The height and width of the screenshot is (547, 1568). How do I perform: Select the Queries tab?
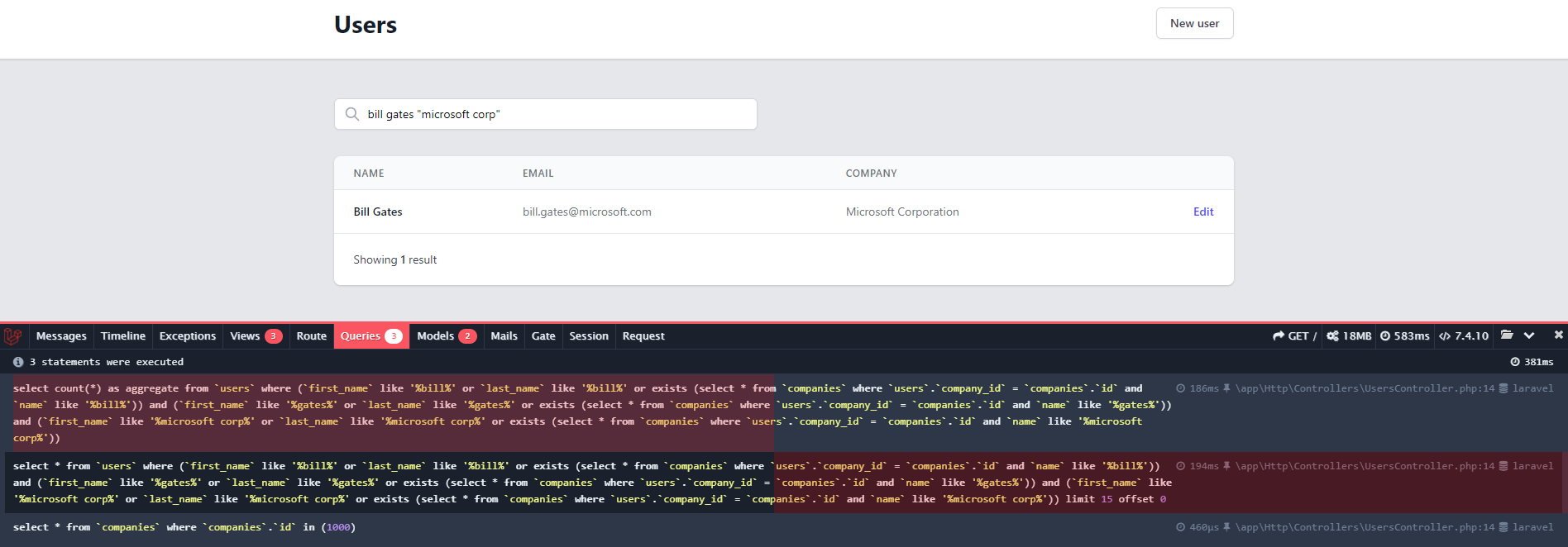click(x=371, y=336)
